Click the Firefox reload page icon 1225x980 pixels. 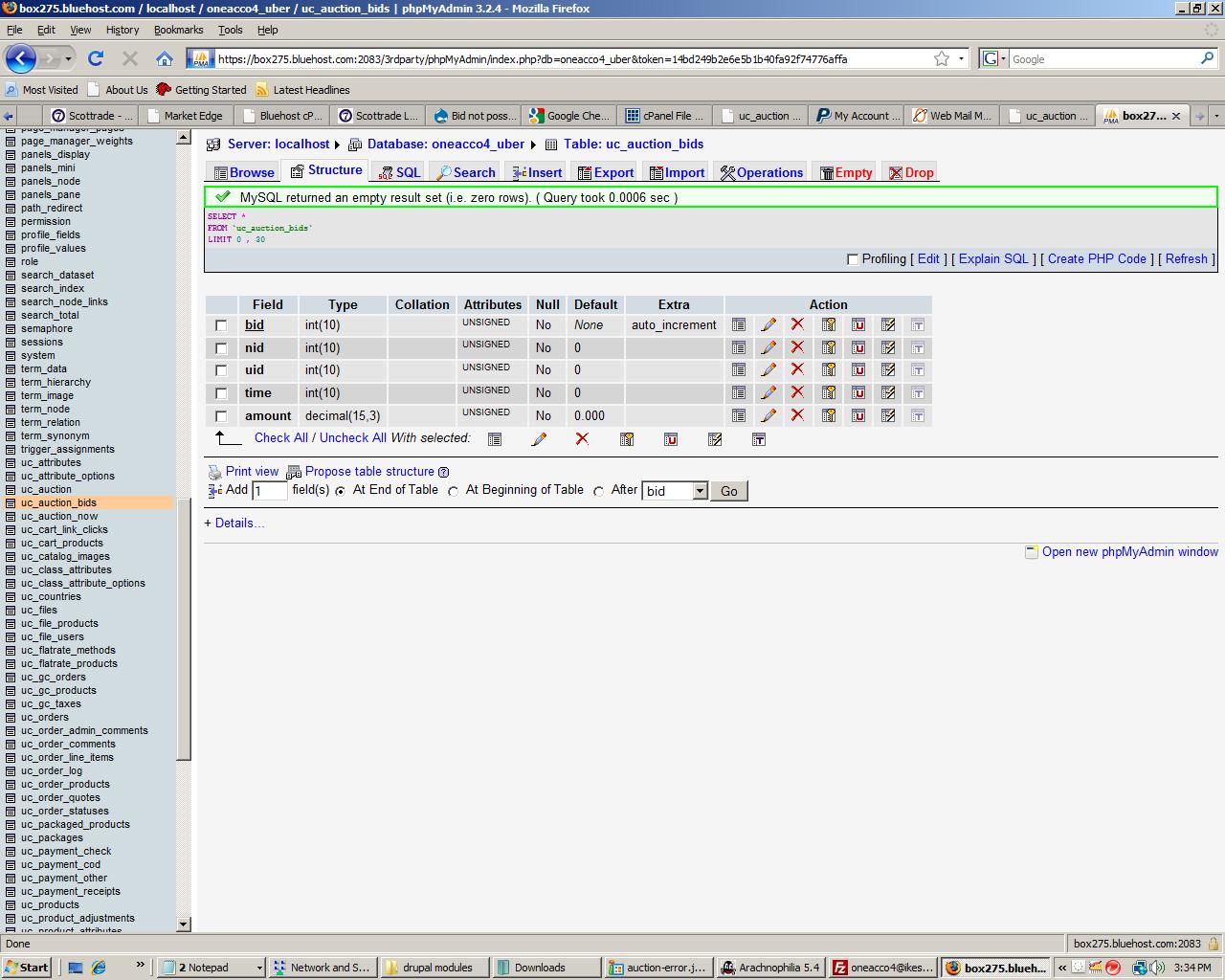point(96,58)
